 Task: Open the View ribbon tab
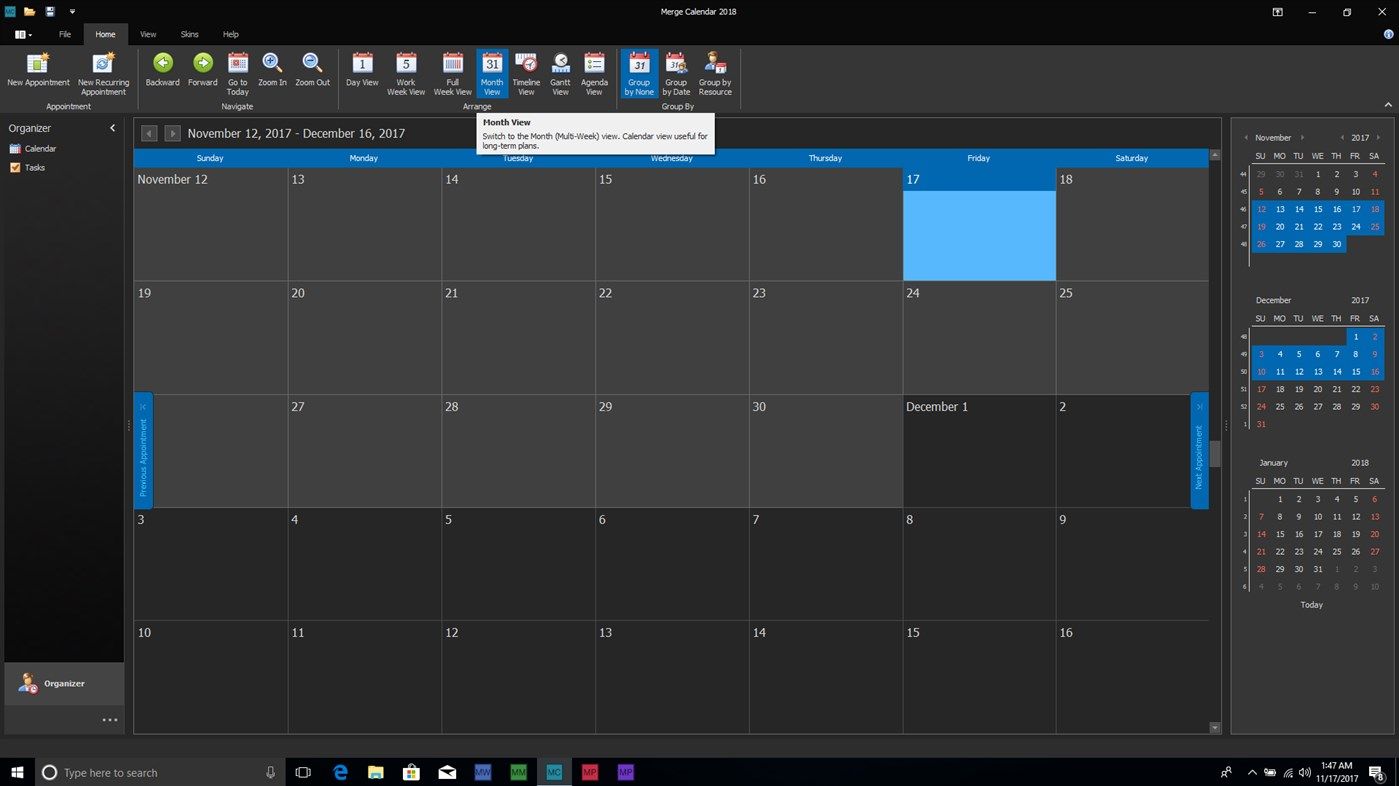pyautogui.click(x=147, y=33)
